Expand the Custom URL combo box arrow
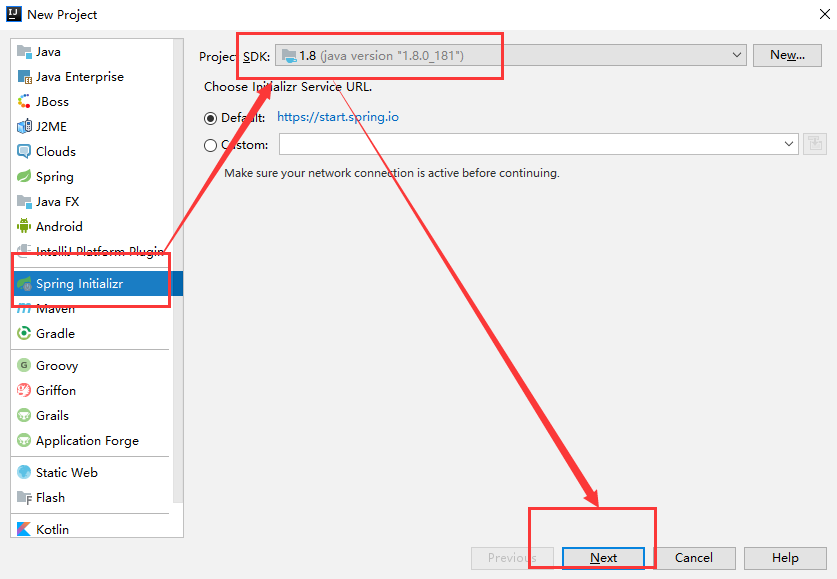Screen dimensions: 837x579 tap(788, 144)
